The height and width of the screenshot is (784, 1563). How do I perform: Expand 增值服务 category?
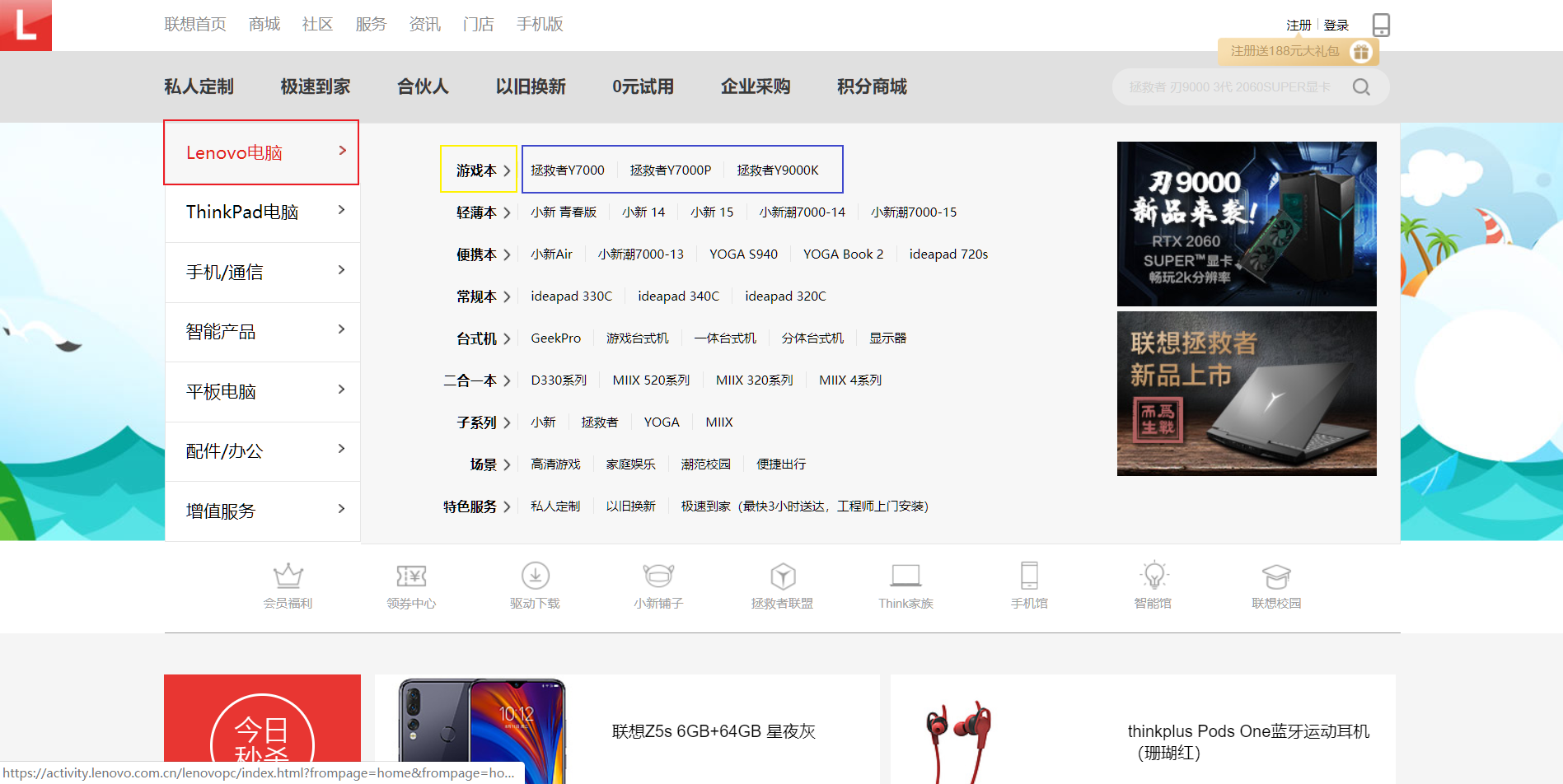[x=262, y=511]
